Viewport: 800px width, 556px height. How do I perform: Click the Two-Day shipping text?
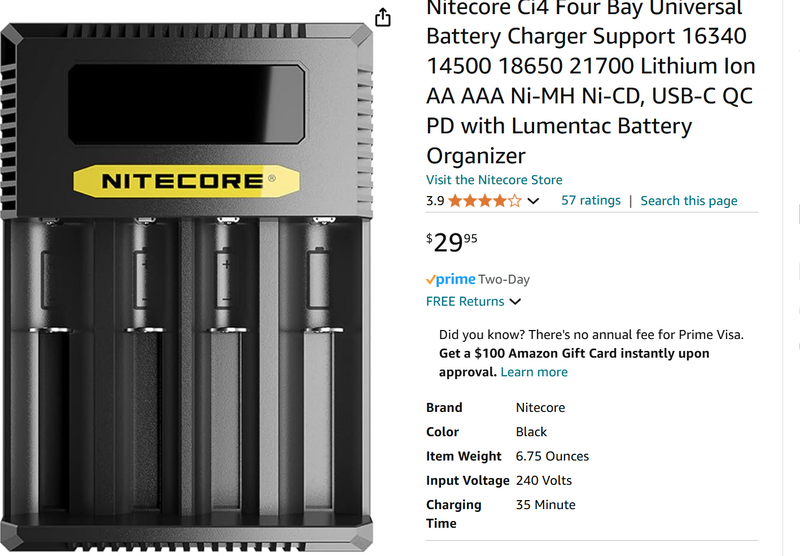[x=504, y=280]
